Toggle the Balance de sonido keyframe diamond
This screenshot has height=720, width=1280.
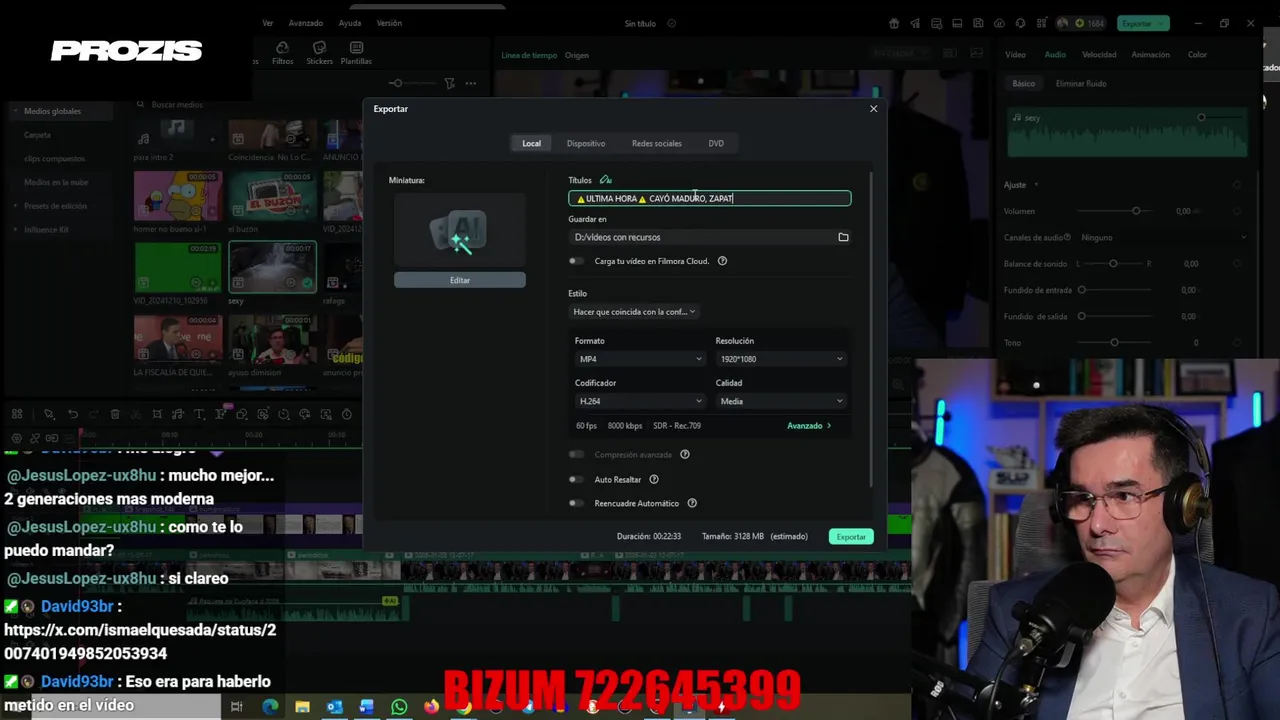(1237, 264)
